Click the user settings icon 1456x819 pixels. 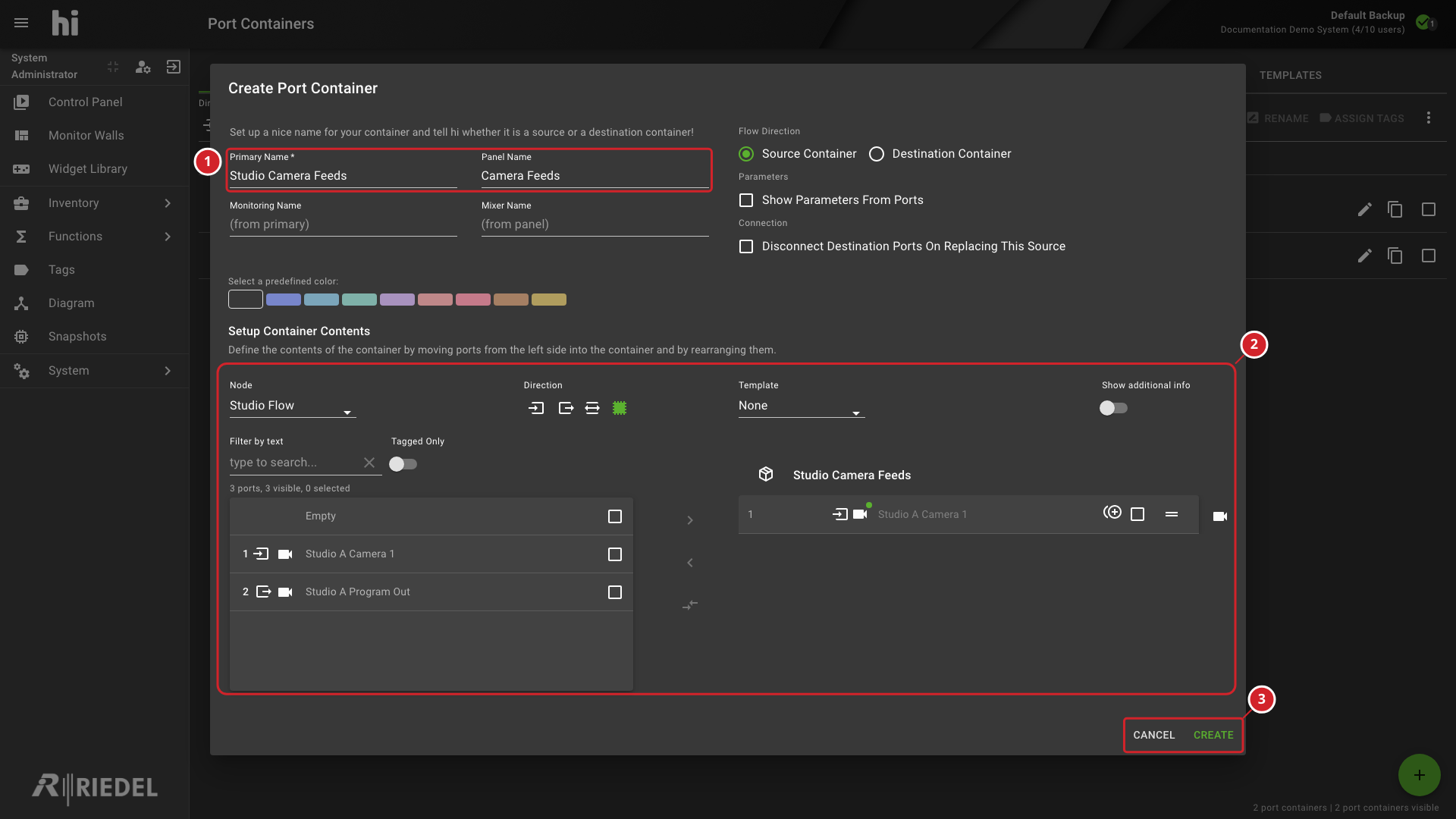(143, 67)
